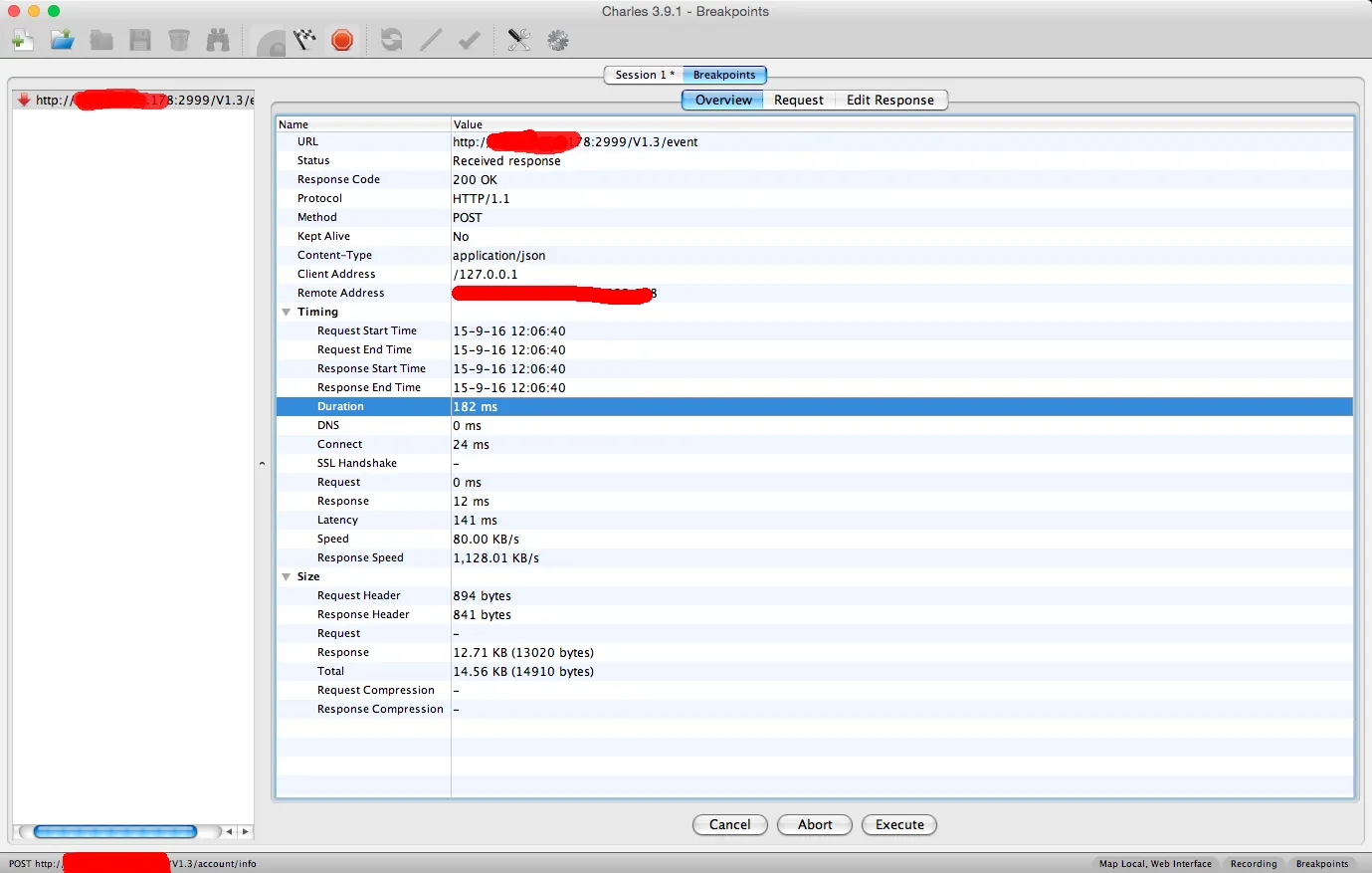Click Map Local, Web Interface status button
This screenshot has height=873, width=1372.
pos(1154,864)
